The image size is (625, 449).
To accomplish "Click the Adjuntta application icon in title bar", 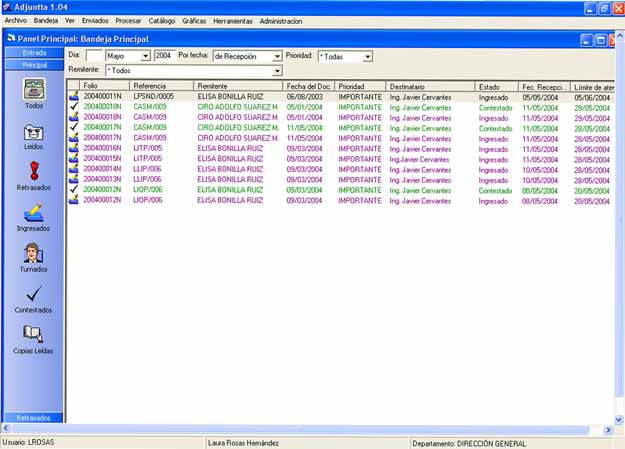I will [7, 7].
